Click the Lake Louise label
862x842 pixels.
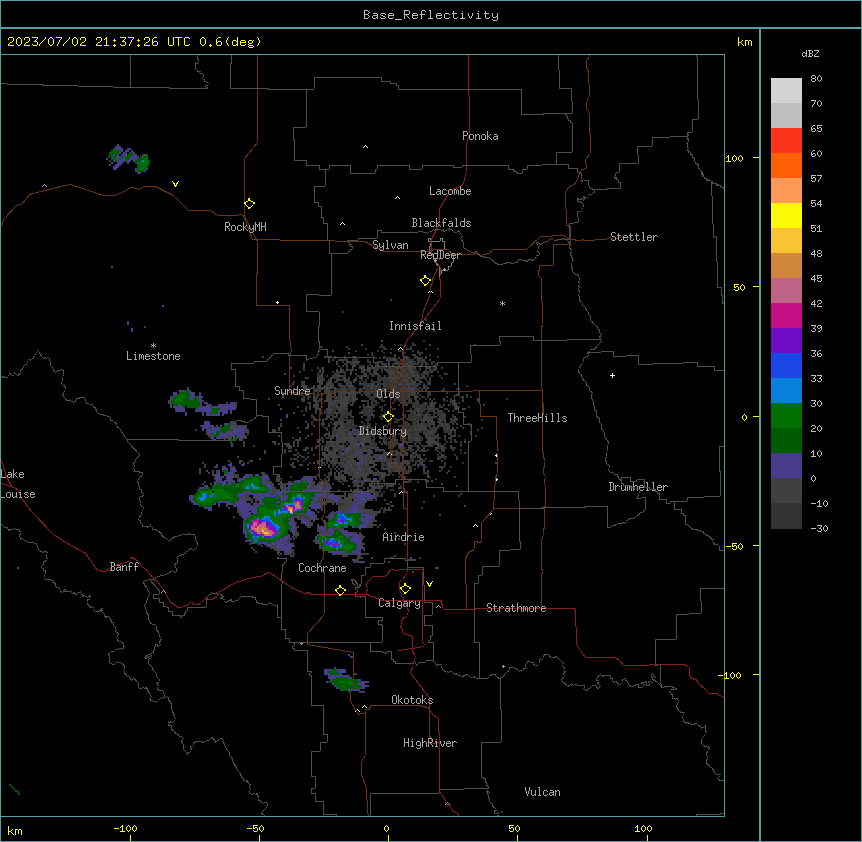16,484
